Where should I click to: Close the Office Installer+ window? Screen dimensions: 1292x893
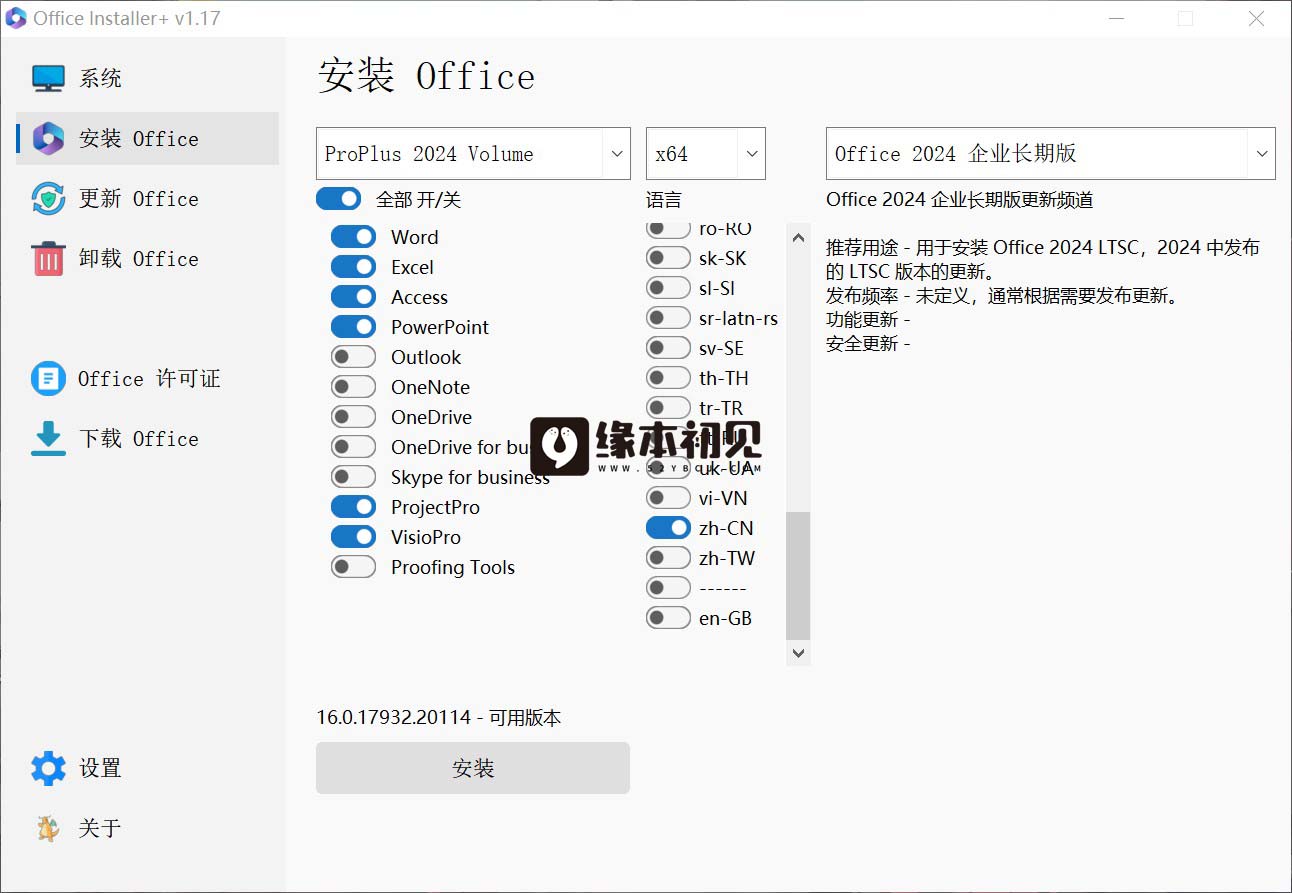tap(1257, 18)
